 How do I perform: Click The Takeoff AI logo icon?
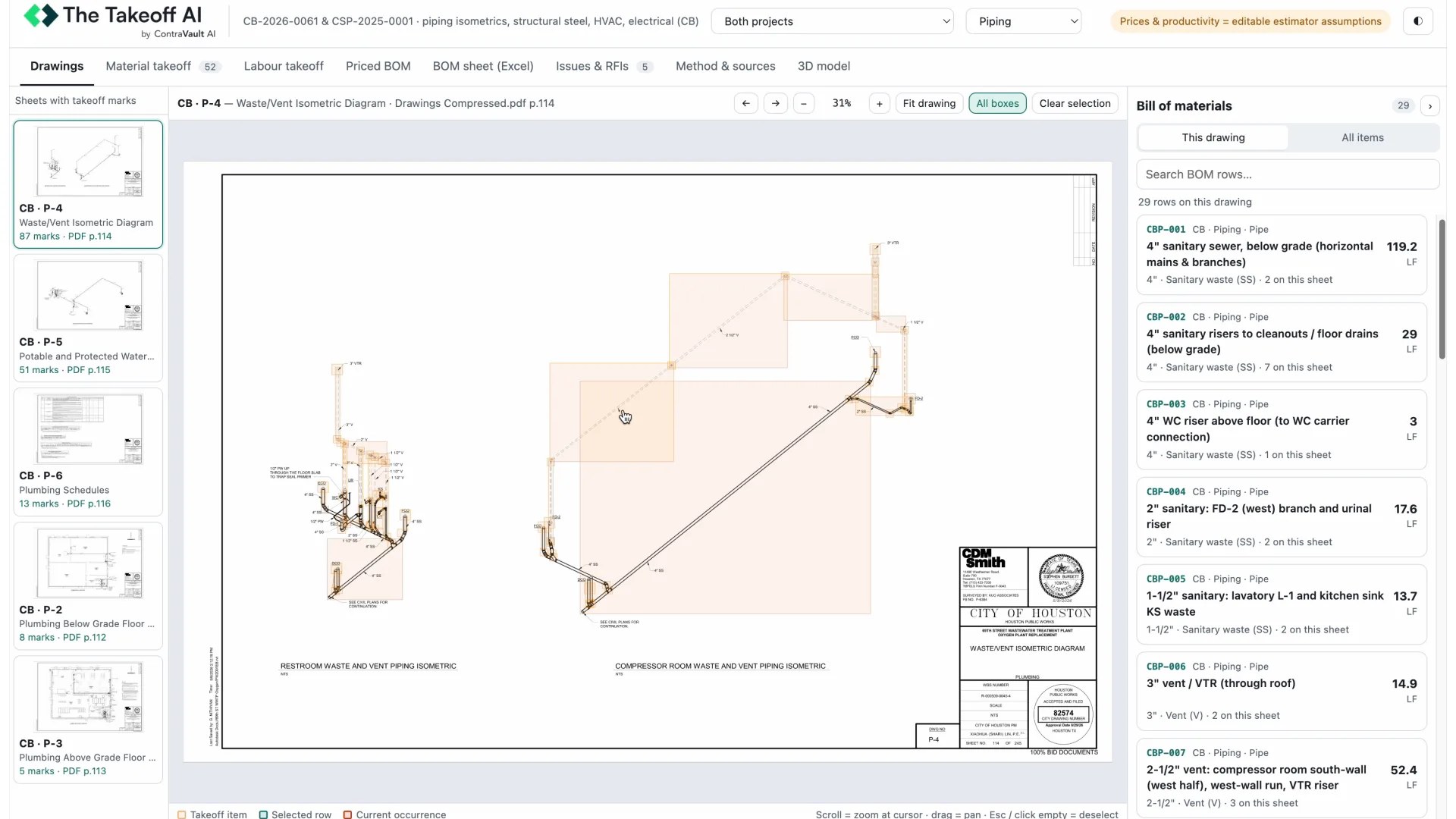[41, 15]
